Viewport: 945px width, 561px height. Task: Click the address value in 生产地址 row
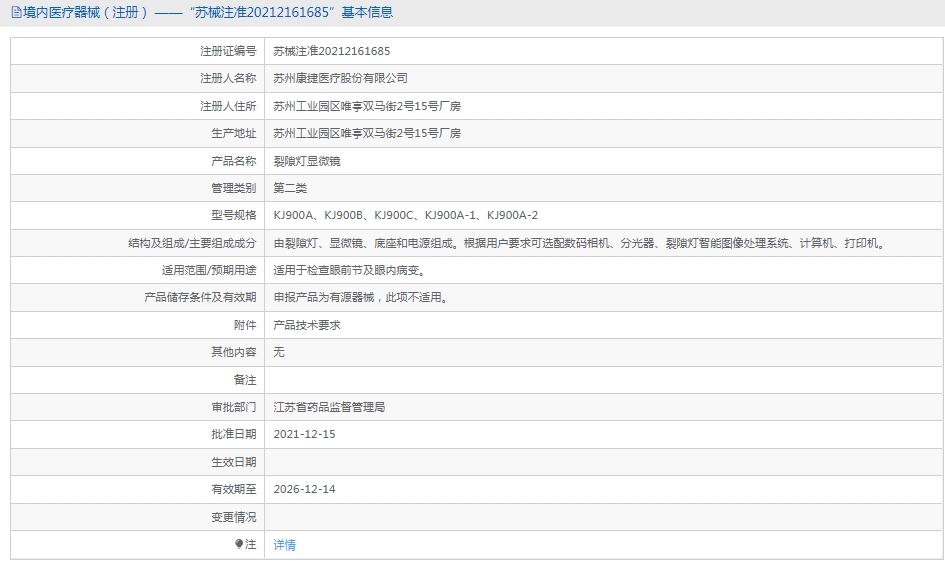[x=367, y=133]
